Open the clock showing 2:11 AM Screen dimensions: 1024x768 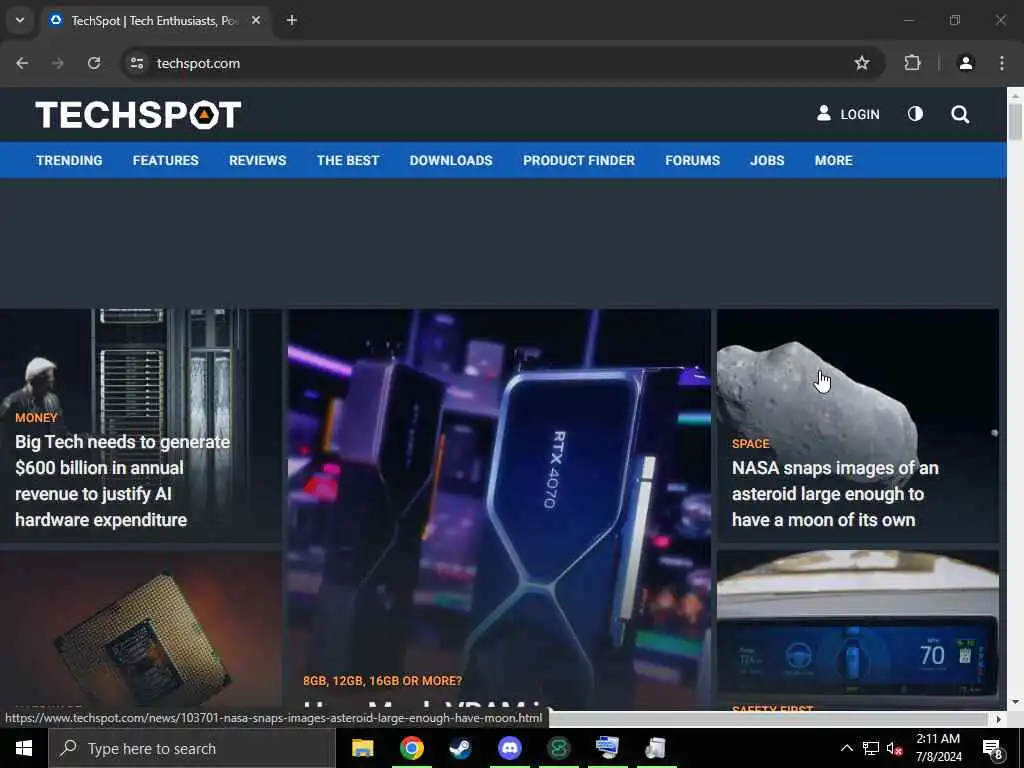(x=938, y=748)
